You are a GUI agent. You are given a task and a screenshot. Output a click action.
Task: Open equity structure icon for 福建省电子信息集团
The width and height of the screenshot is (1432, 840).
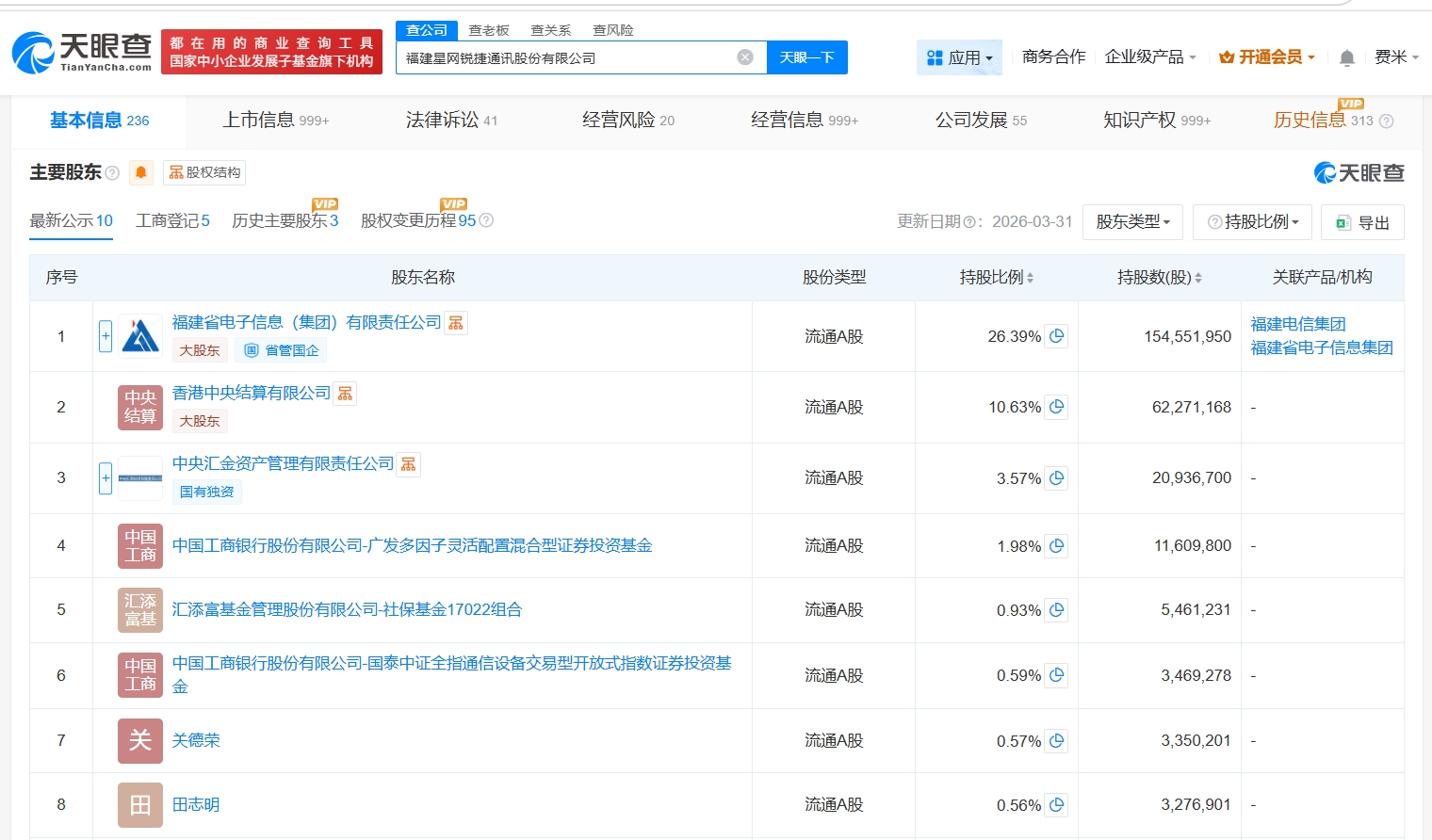tap(456, 323)
